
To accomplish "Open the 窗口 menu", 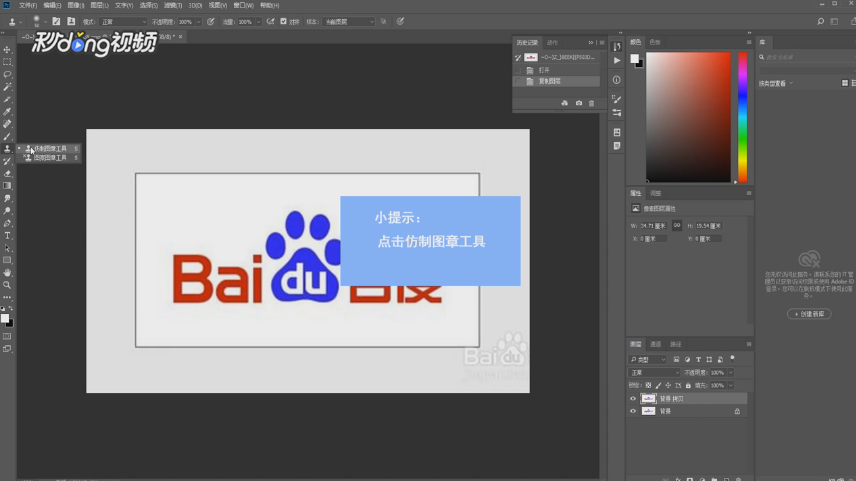I will [x=243, y=5].
